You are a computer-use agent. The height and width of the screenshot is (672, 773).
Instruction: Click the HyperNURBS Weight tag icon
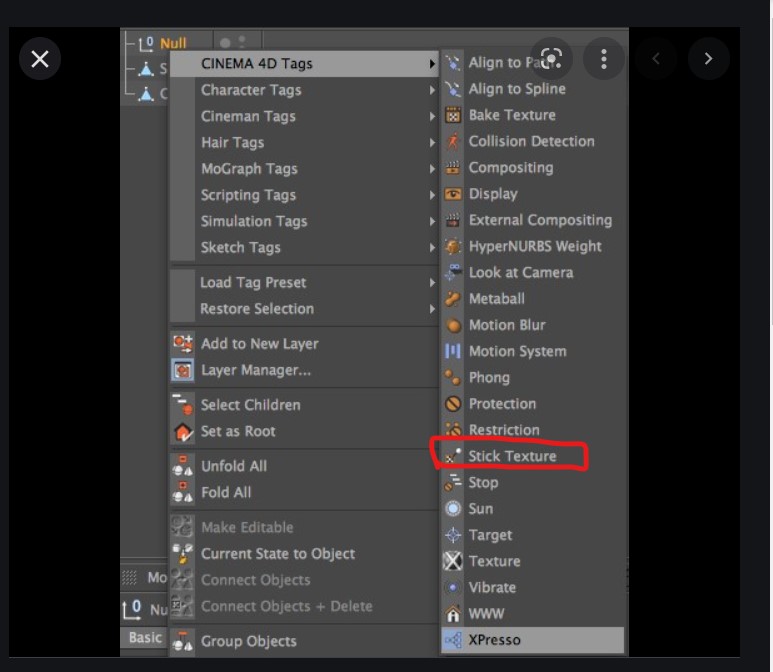pyautogui.click(x=453, y=246)
